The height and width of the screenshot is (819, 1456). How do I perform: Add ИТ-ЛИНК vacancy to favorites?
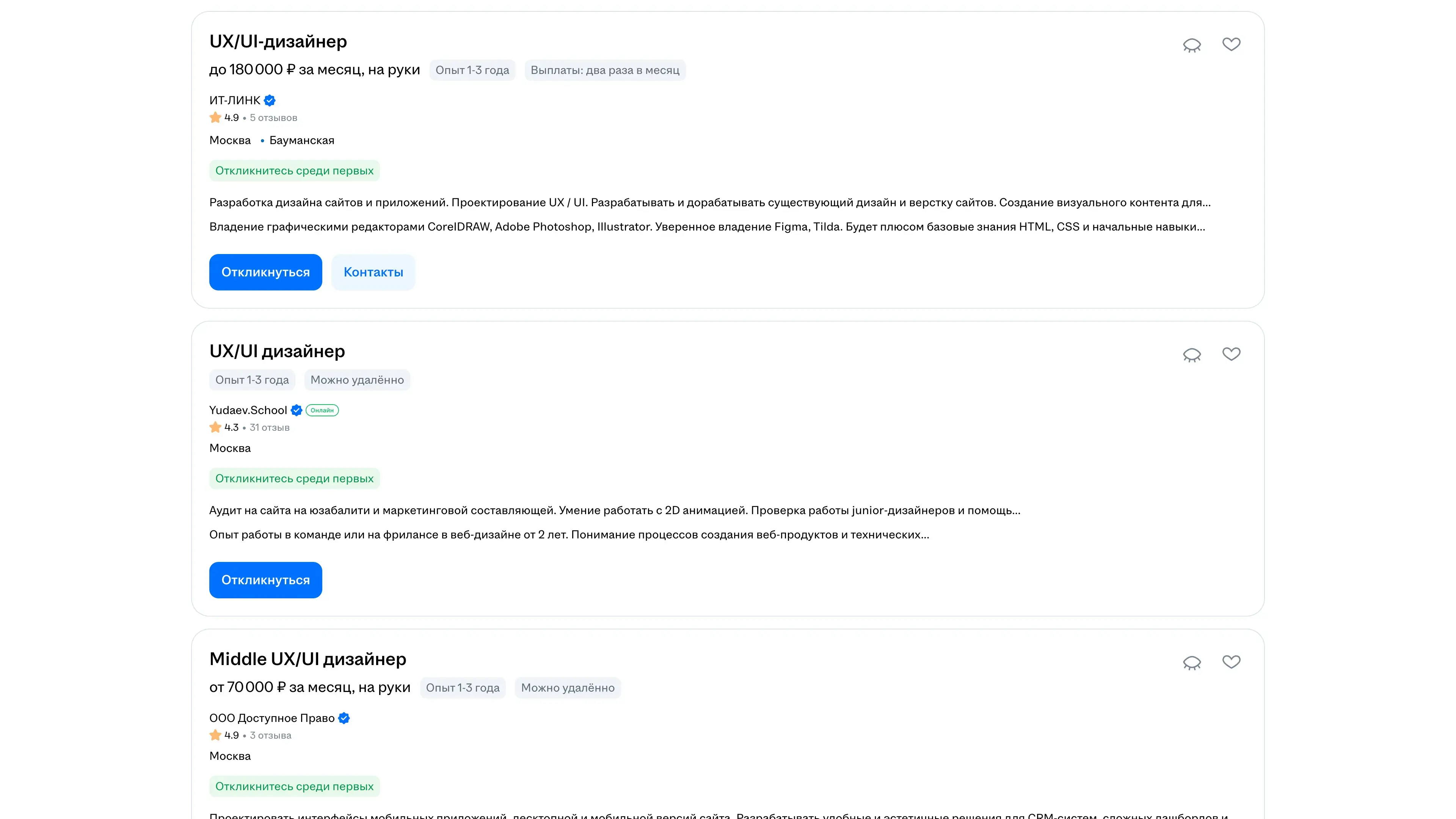pyautogui.click(x=1231, y=44)
